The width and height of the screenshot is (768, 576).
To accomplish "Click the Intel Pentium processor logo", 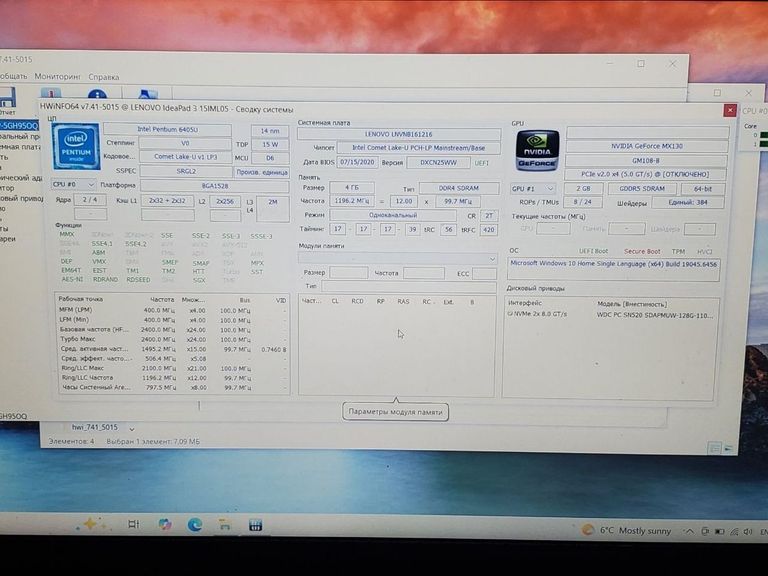I will tap(76, 146).
